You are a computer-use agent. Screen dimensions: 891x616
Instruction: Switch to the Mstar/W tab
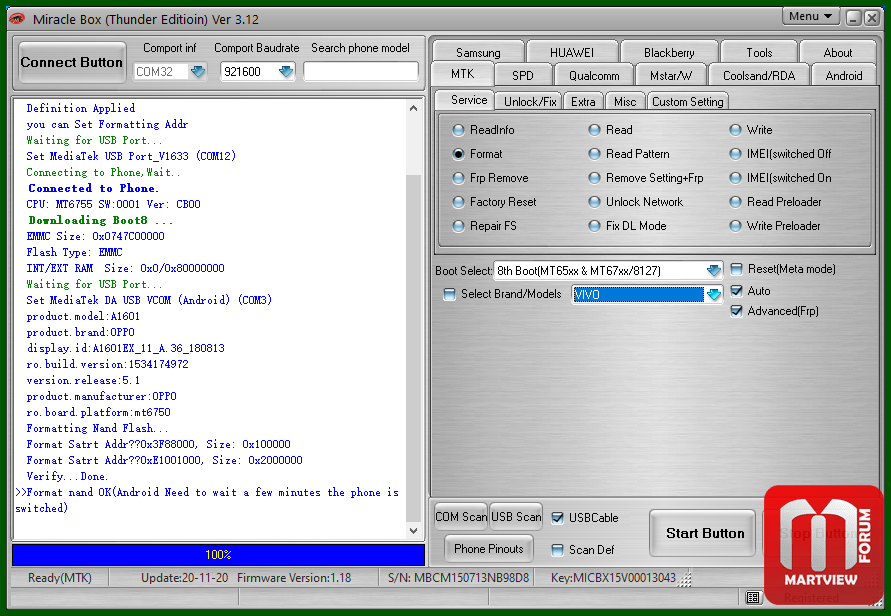point(671,76)
